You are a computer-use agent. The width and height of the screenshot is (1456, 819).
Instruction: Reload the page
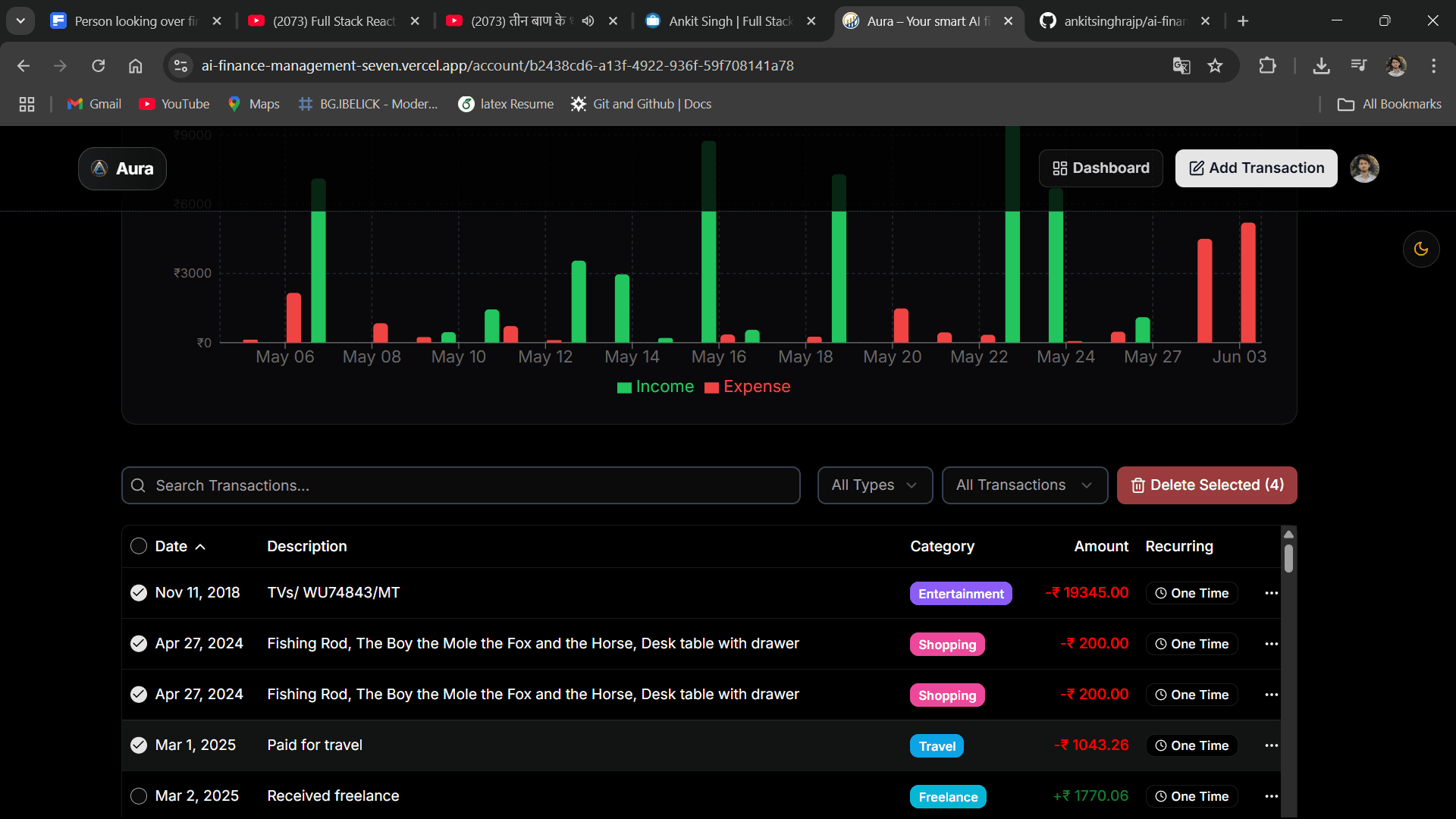[x=99, y=66]
